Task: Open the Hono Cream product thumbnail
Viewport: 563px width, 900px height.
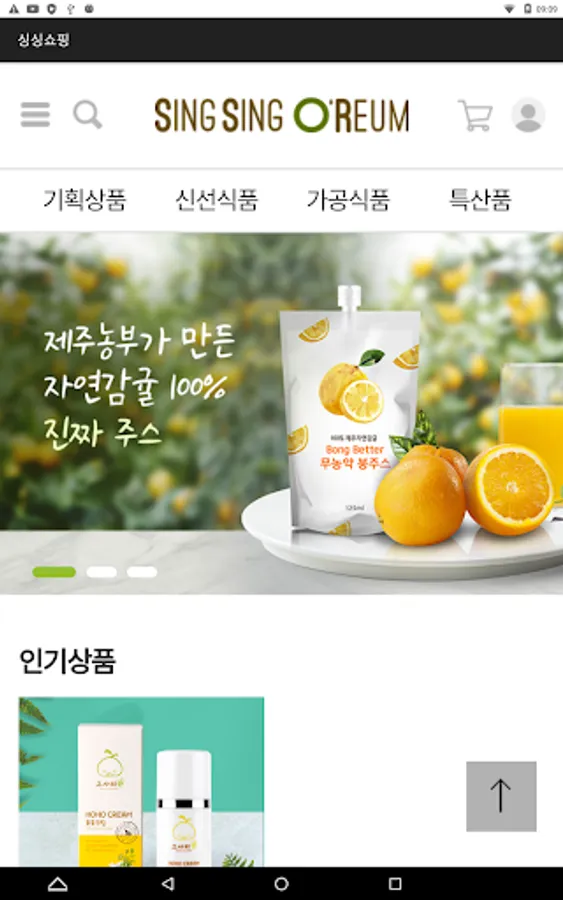Action: pyautogui.click(x=141, y=782)
